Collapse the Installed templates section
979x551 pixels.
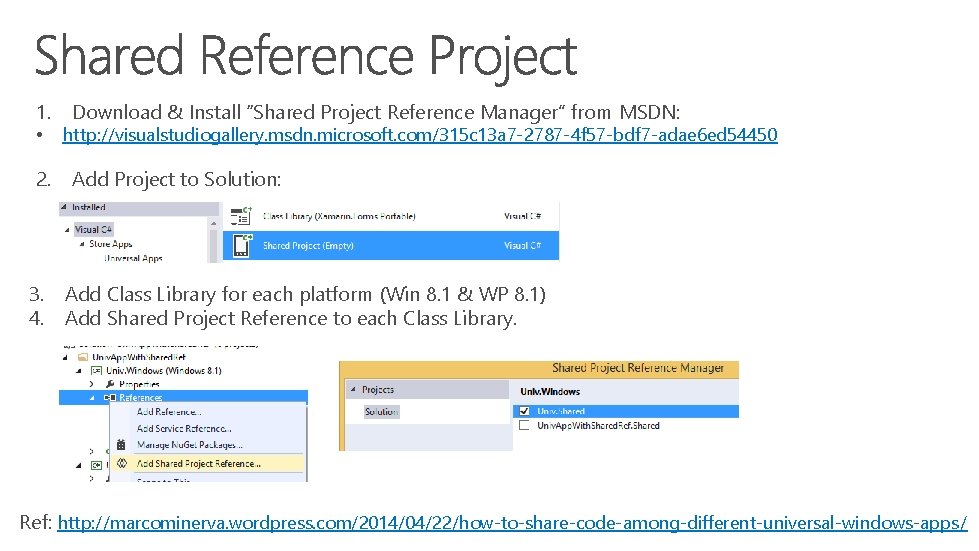pyautogui.click(x=64, y=207)
